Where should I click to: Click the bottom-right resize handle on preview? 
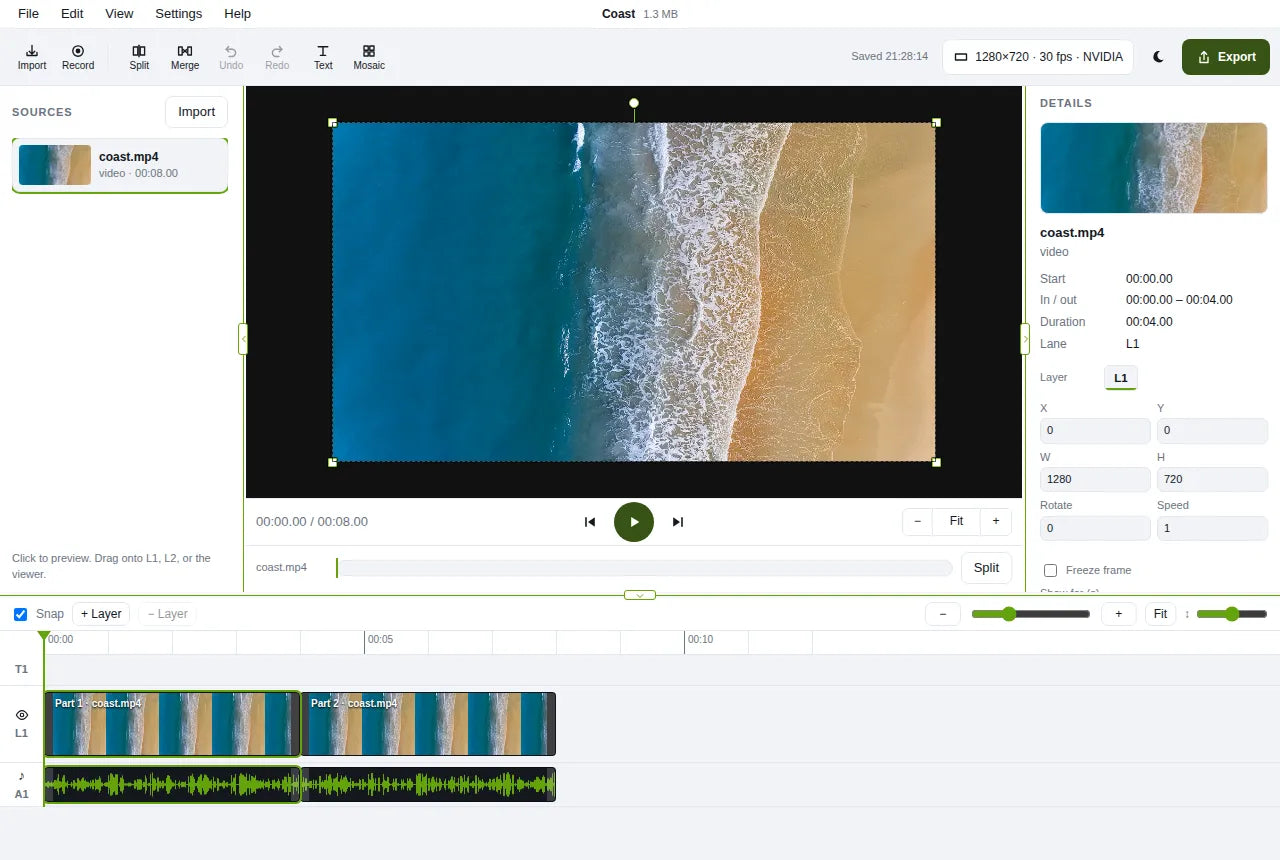pyautogui.click(x=936, y=462)
